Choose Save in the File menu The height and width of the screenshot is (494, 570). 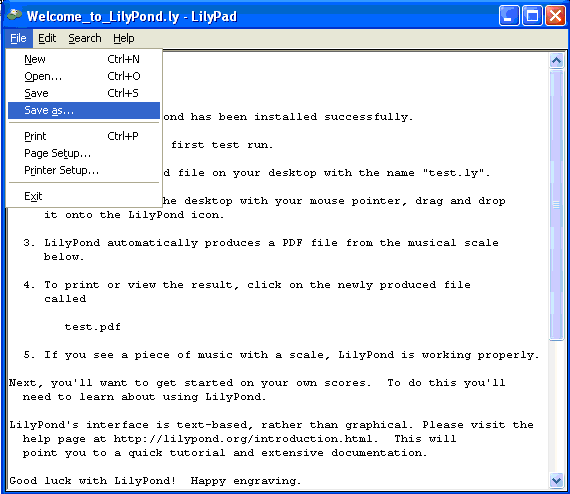[x=84, y=93]
